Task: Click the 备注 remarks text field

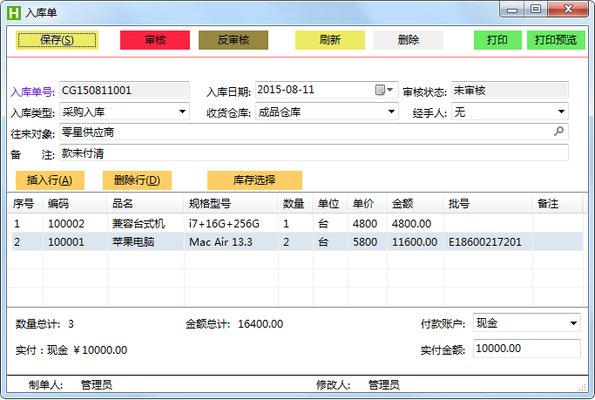Action: [x=314, y=153]
